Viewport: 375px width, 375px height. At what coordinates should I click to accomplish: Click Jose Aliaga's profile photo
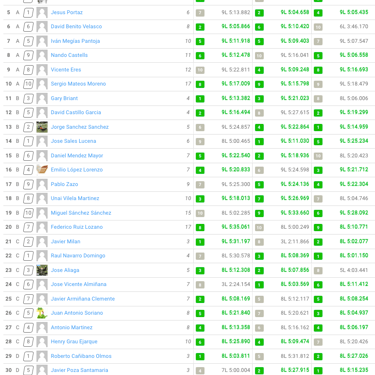[x=42, y=270]
